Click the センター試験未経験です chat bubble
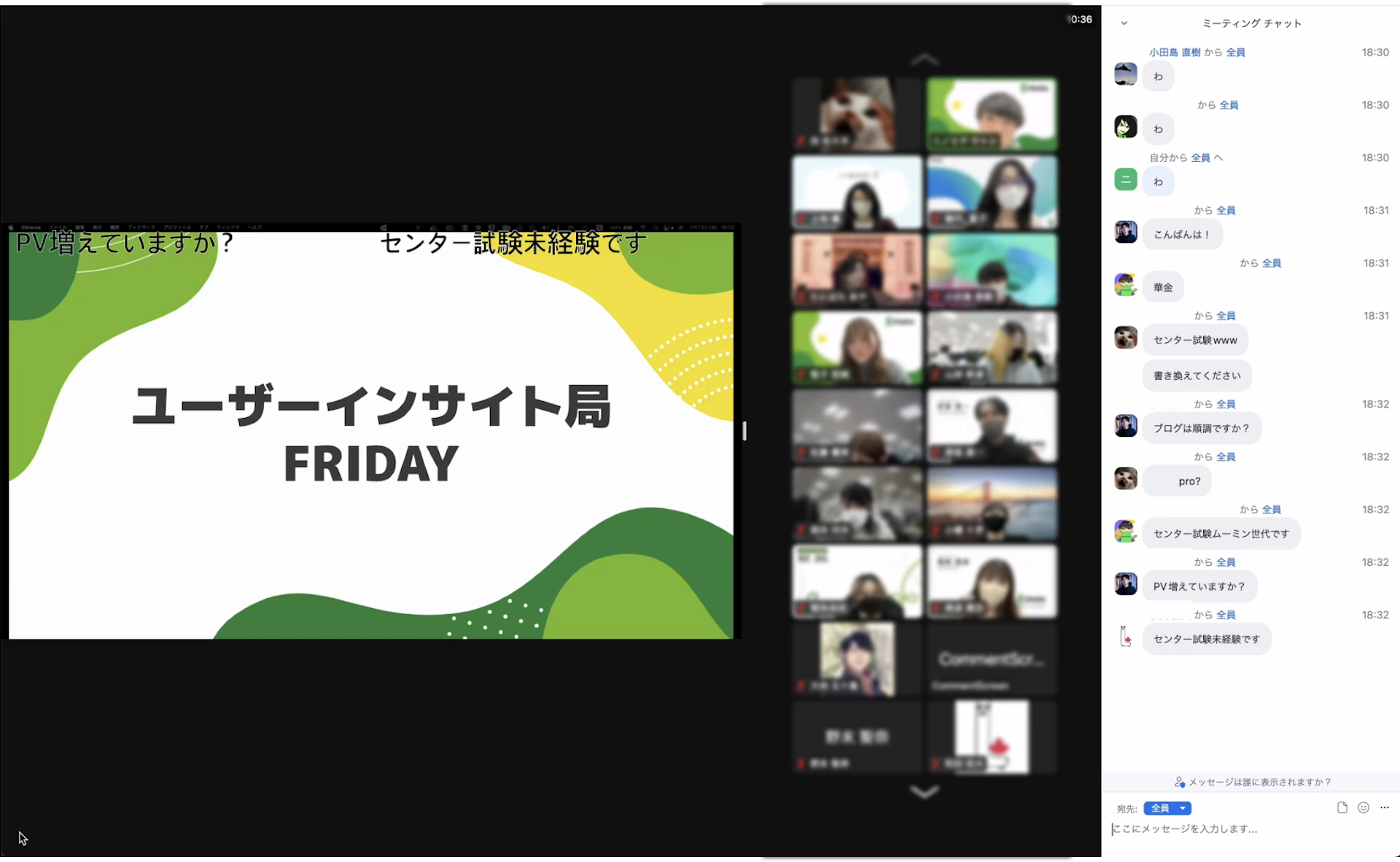1400x862 pixels. (1206, 639)
